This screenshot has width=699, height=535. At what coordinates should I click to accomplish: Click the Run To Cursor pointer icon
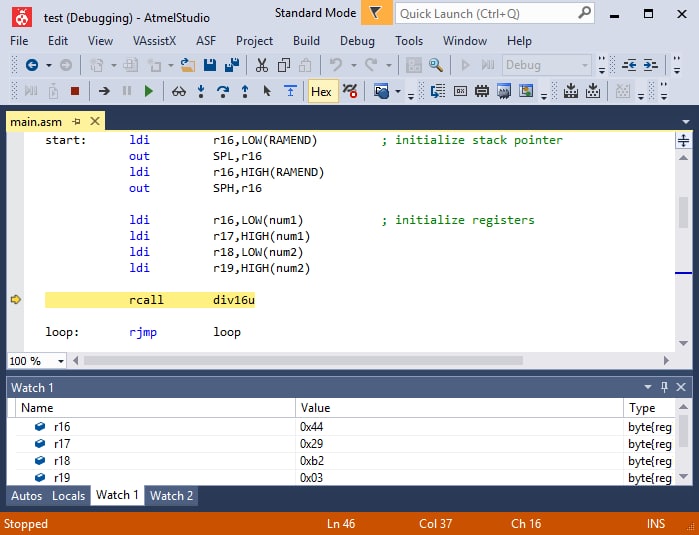coord(267,91)
